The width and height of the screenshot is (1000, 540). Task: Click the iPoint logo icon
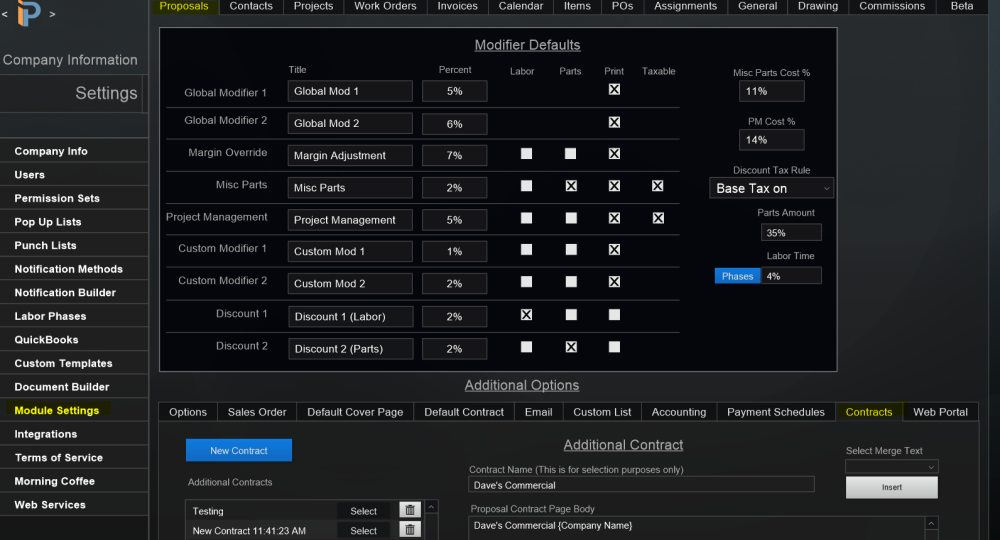click(x=29, y=13)
